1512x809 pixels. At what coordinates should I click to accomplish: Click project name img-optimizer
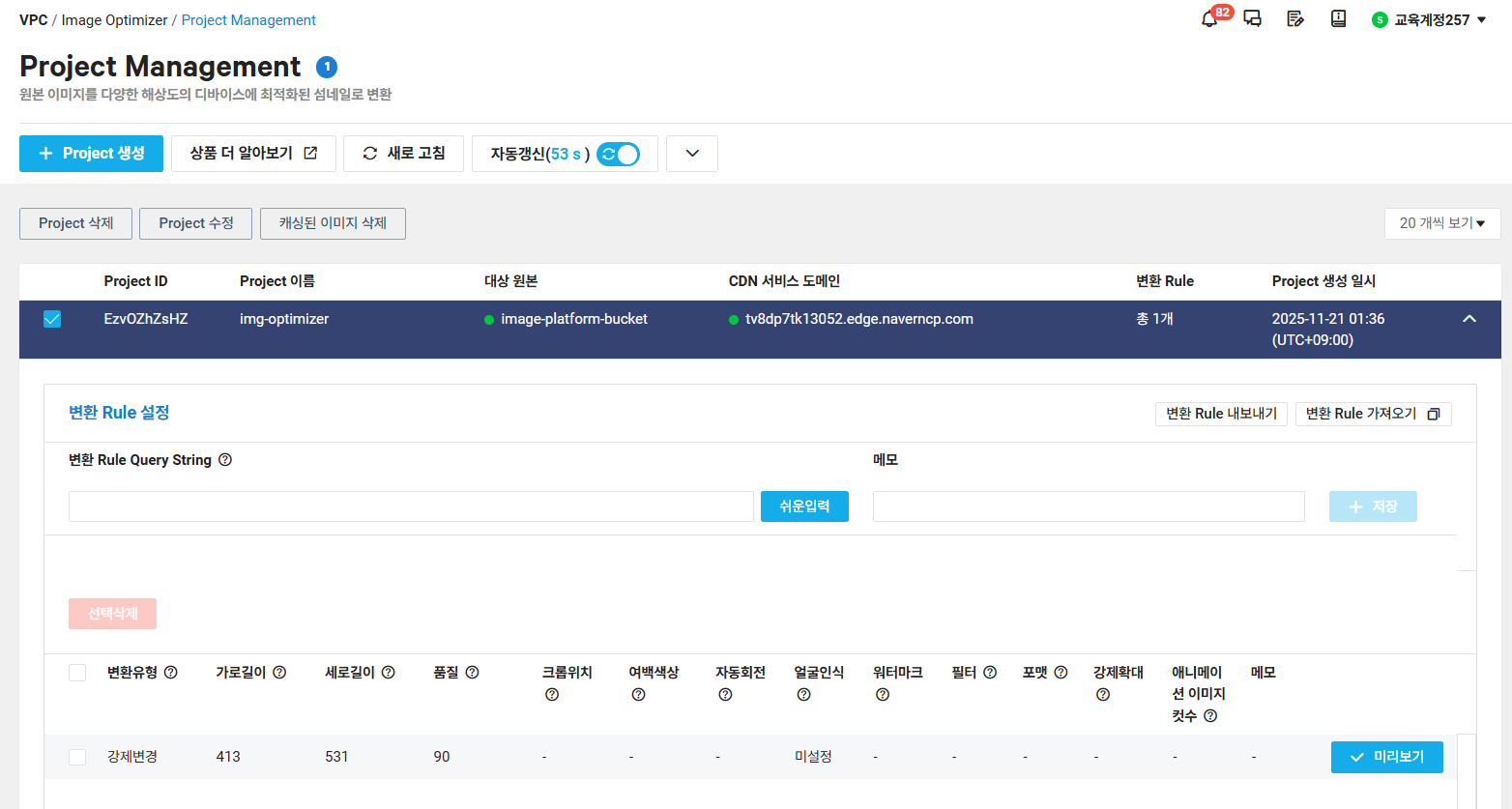(284, 319)
